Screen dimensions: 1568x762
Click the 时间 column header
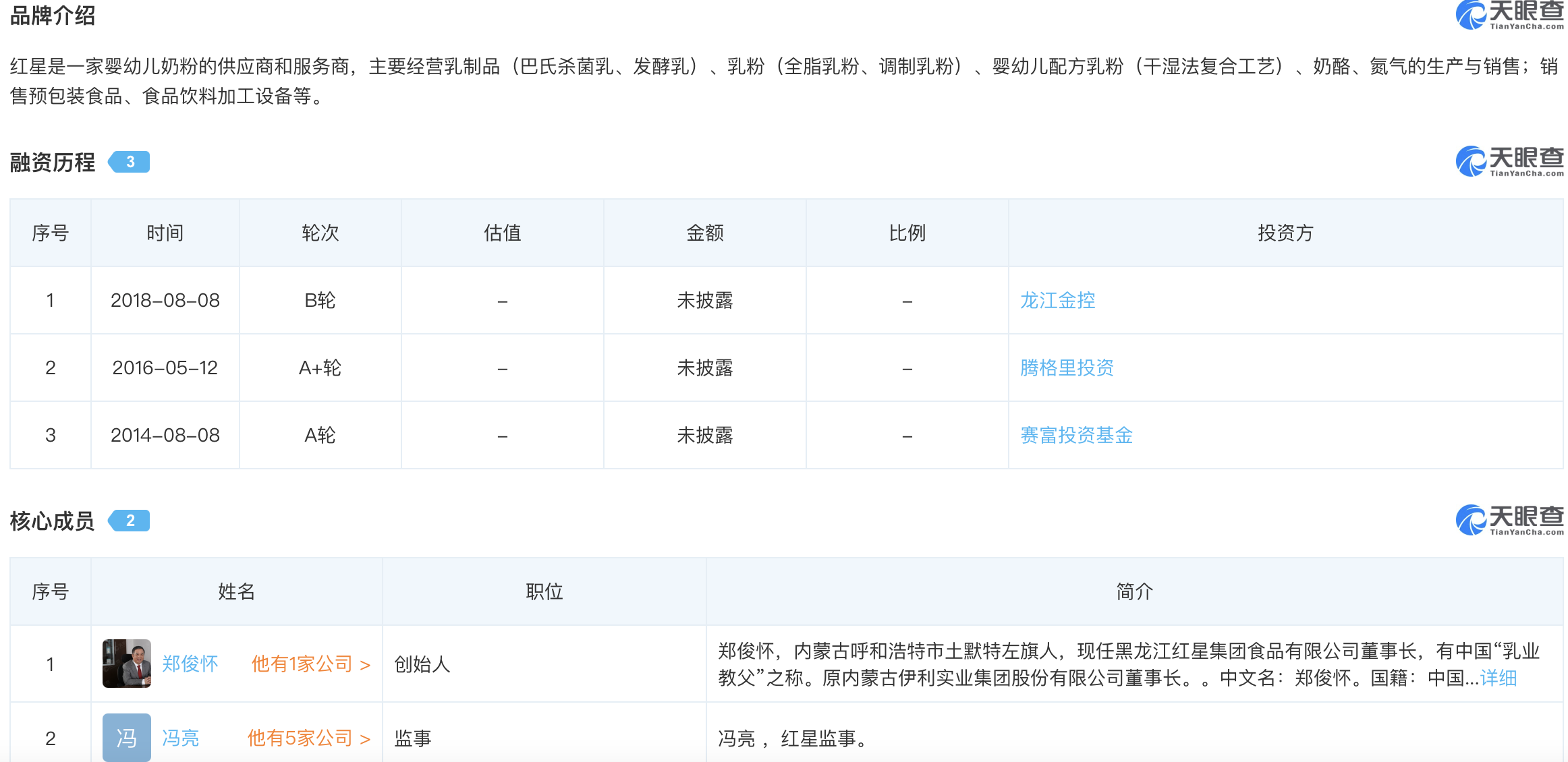tap(165, 233)
